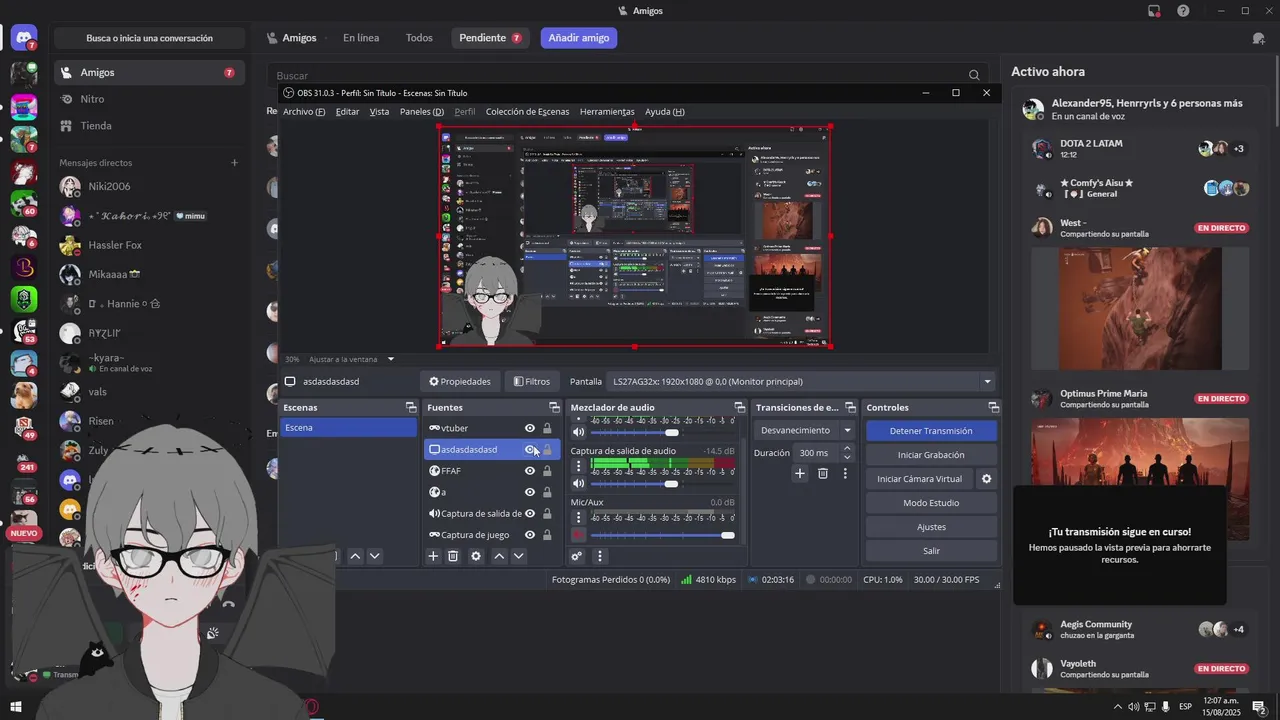Viewport: 1280px width, 720px height.
Task: Open Windows Start menu
Action: pyautogui.click(x=15, y=707)
